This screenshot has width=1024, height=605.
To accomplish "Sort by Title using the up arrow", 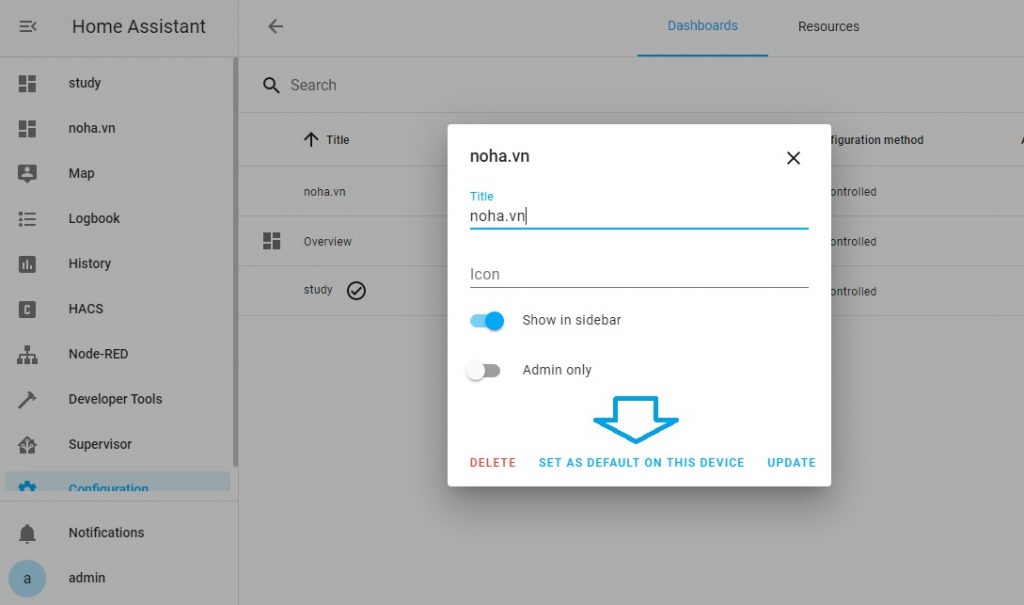I will click(311, 139).
